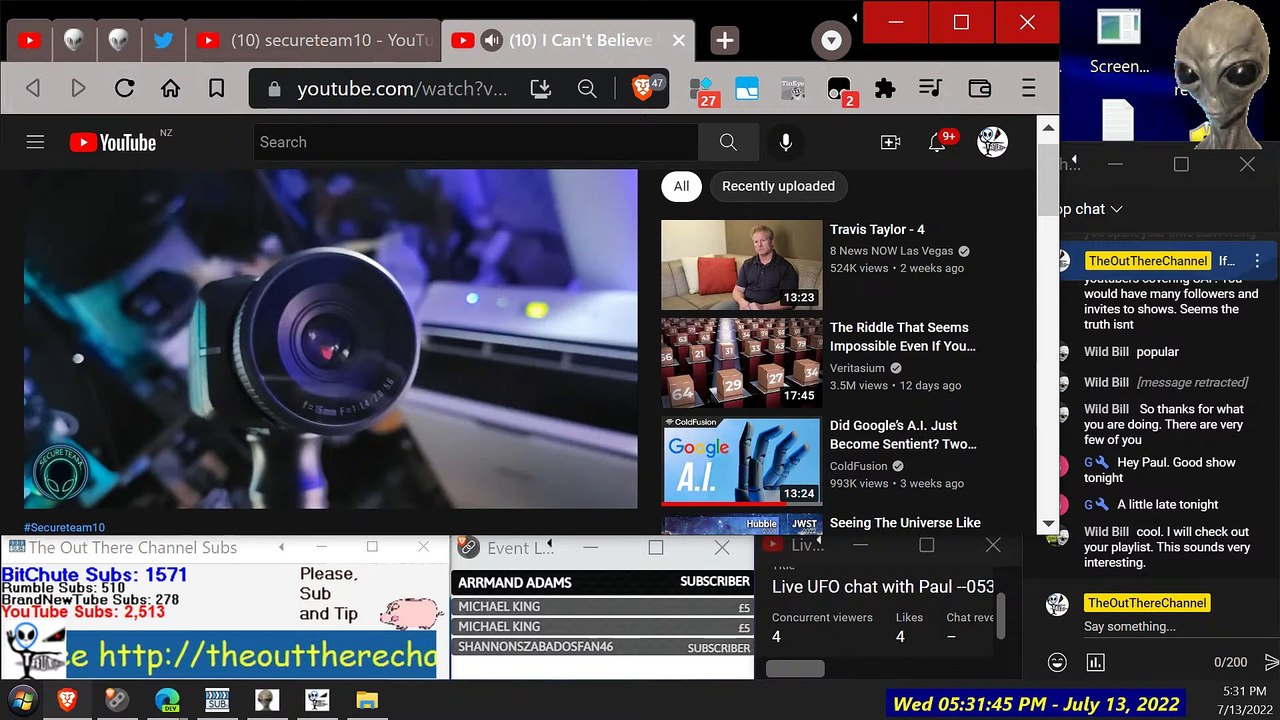Switch to the pinned Twitter tab

coord(163,41)
